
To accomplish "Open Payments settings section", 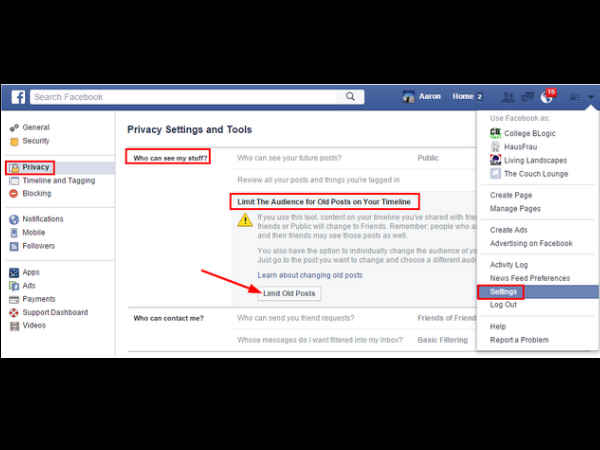I will pyautogui.click(x=39, y=299).
